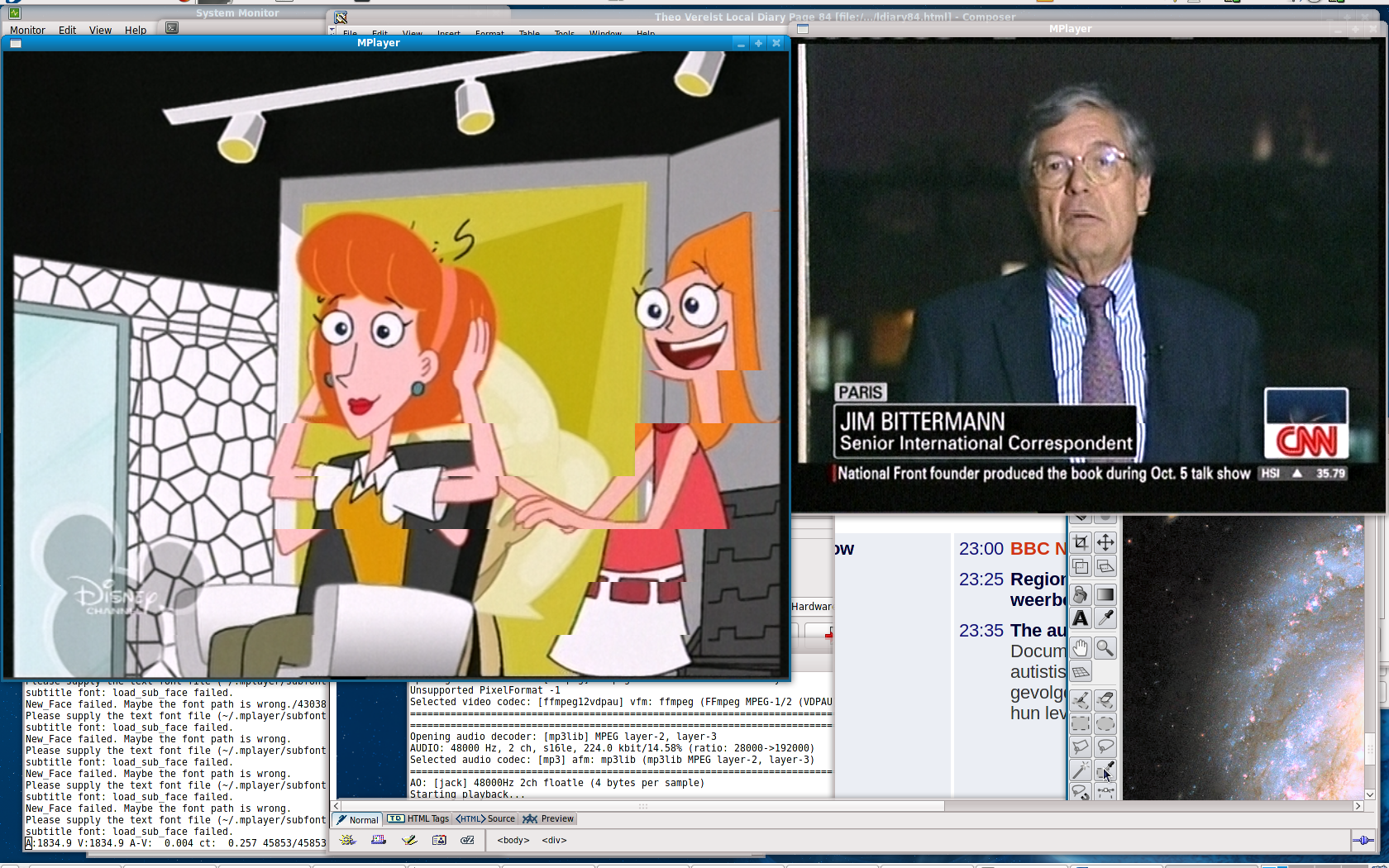
Task: Click the <div> tag in status bar
Action: tap(554, 840)
